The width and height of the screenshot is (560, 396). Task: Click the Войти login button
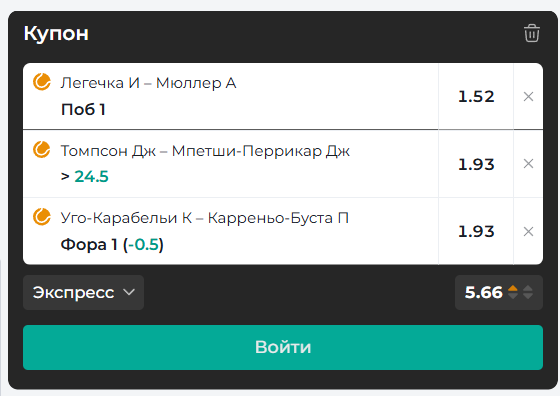click(x=283, y=347)
